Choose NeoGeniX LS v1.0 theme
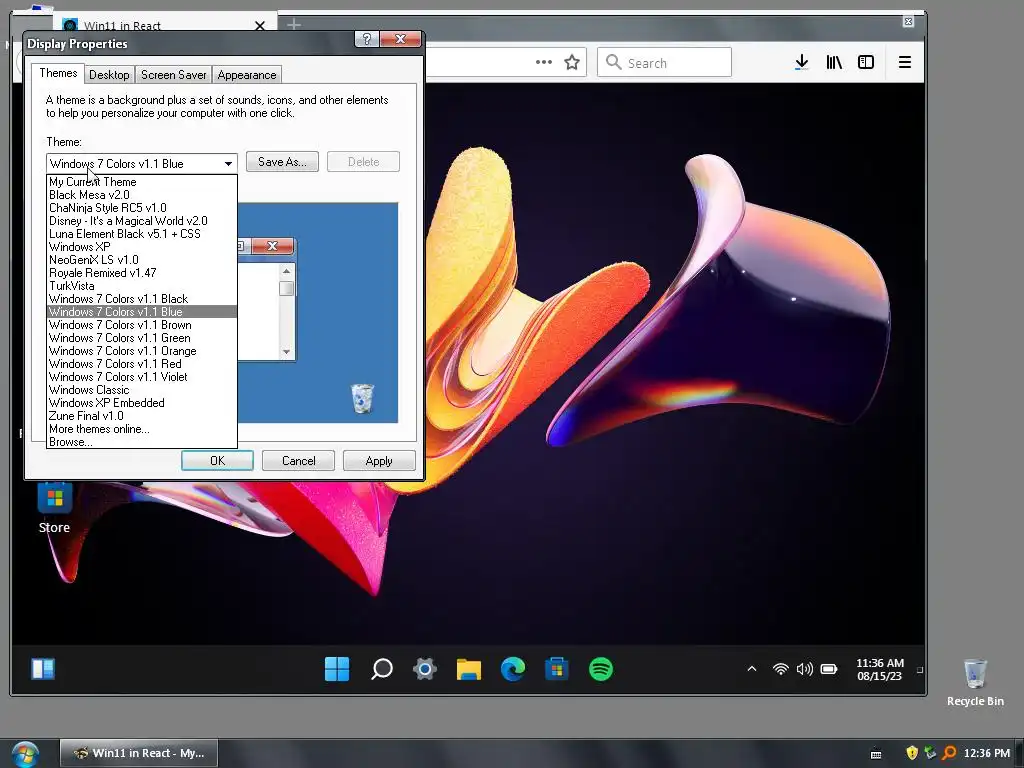 (x=142, y=260)
